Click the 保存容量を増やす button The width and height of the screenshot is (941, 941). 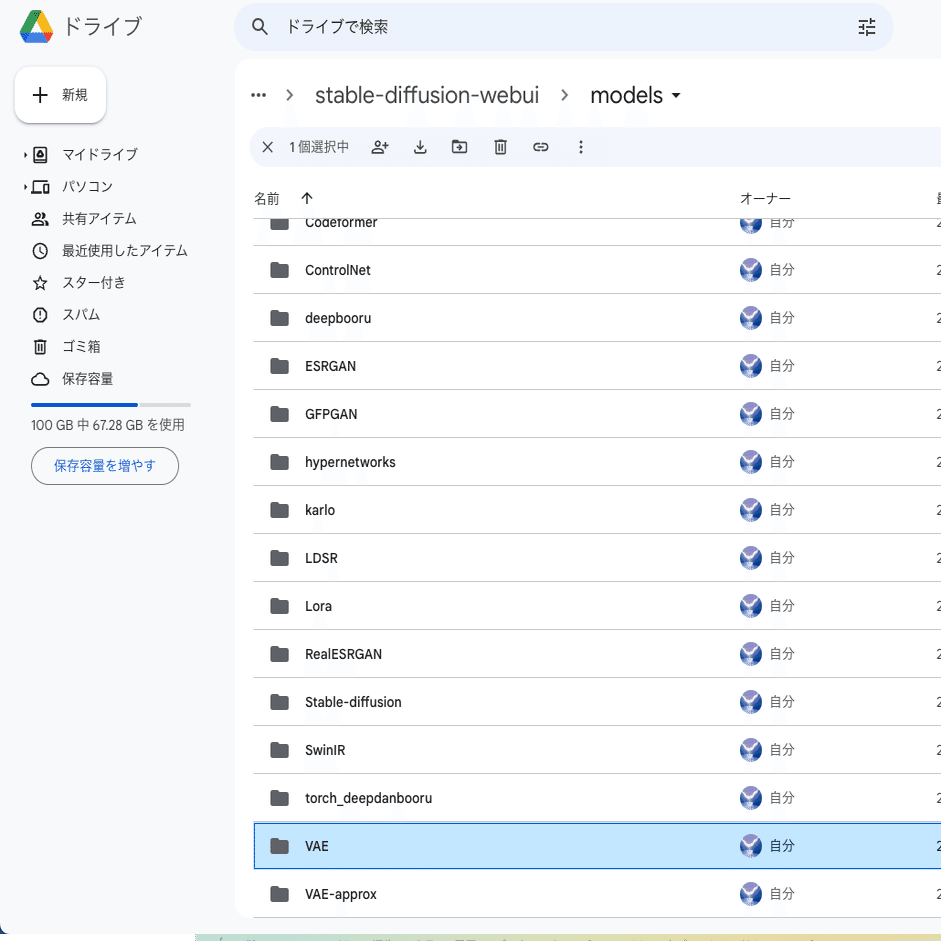pyautogui.click(x=105, y=466)
